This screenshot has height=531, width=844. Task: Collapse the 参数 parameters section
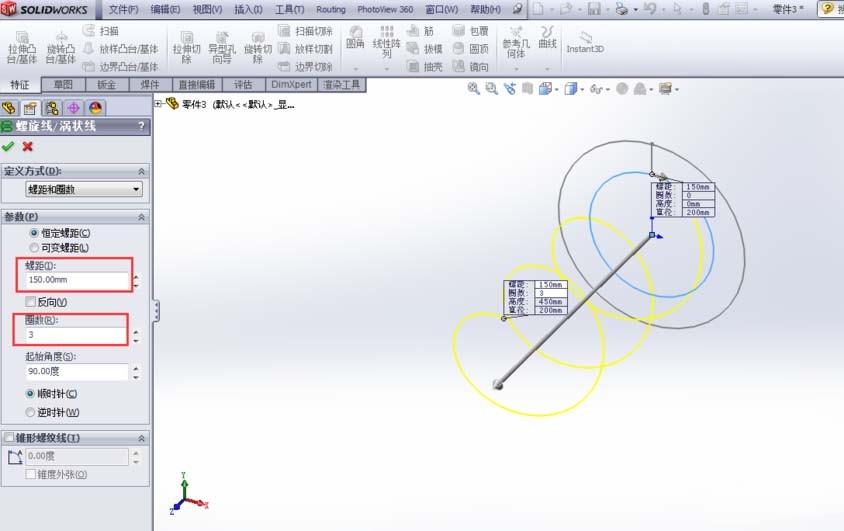point(141,217)
